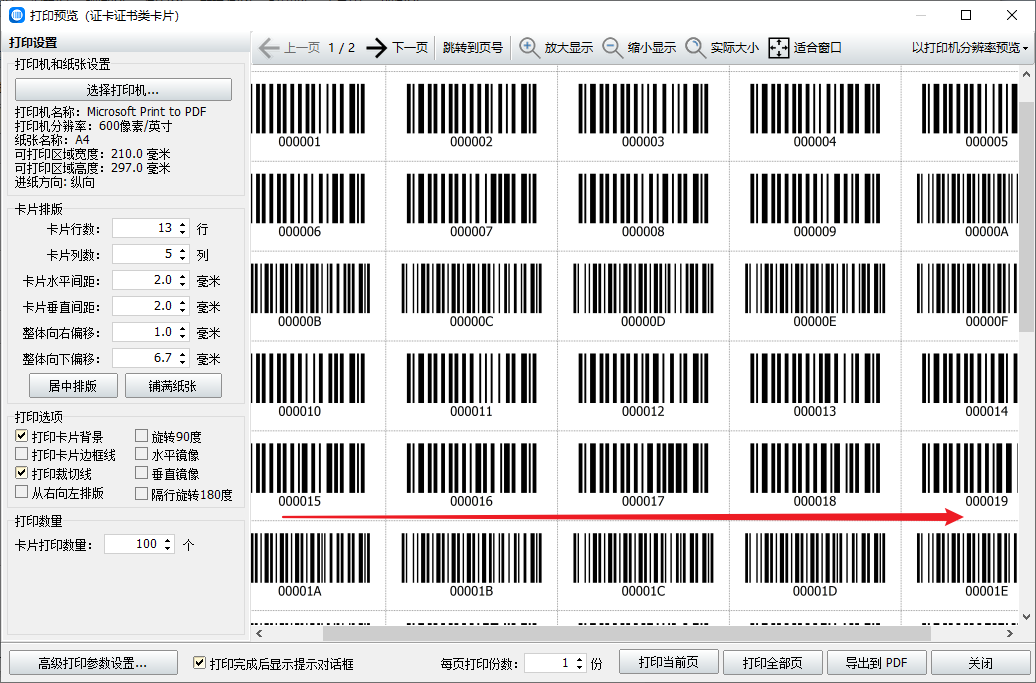Click the 适合窗口 label
1036x683 pixels.
pyautogui.click(x=817, y=48)
